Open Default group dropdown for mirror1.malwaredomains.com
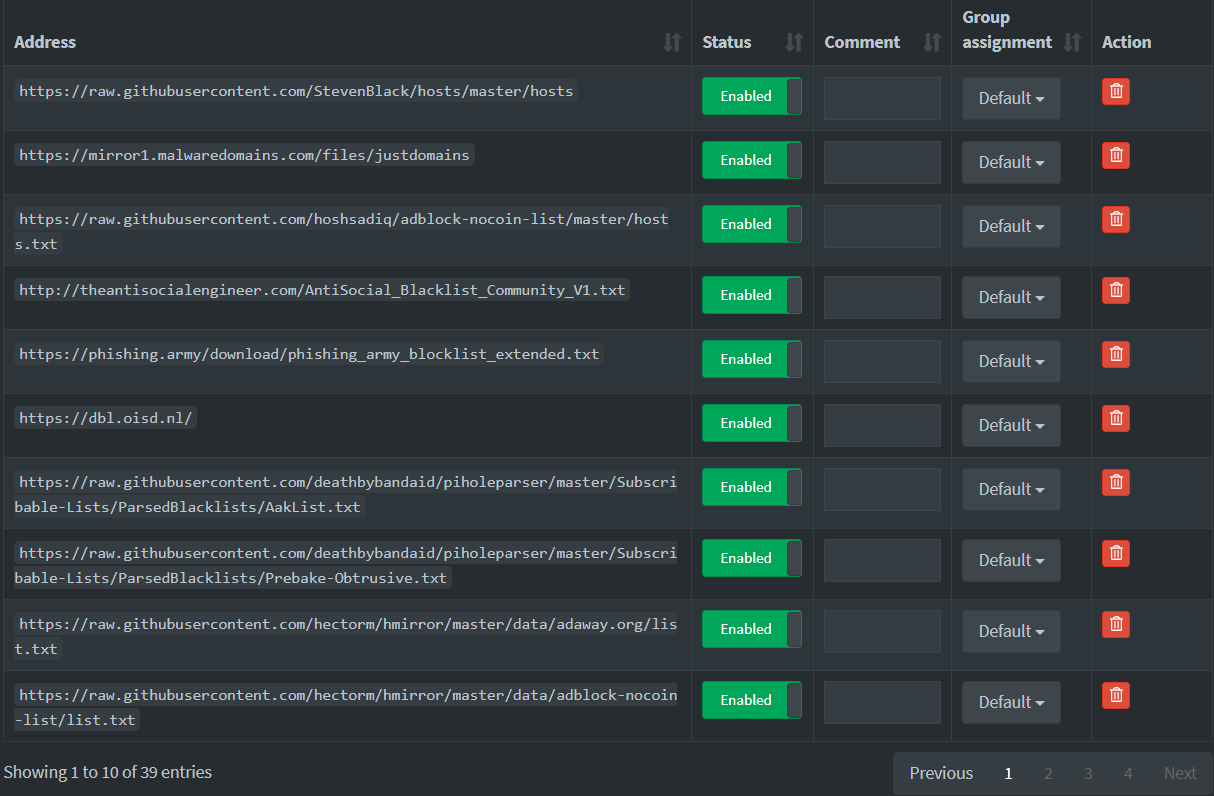Screen dimensions: 1214x796 point(1011,162)
